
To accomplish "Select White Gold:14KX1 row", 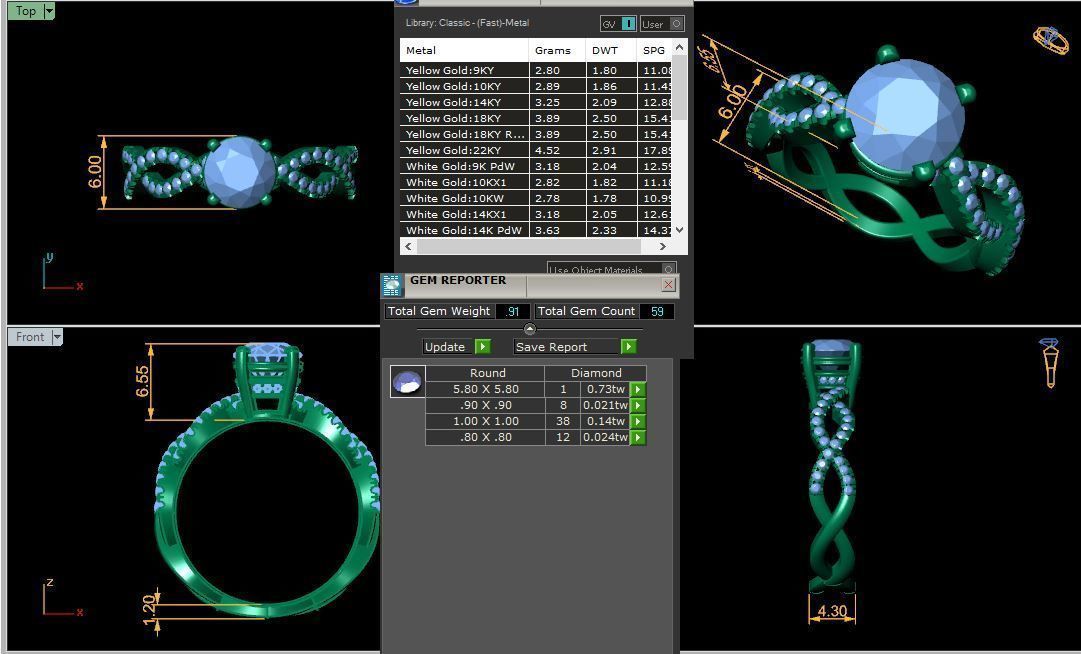I will (536, 214).
